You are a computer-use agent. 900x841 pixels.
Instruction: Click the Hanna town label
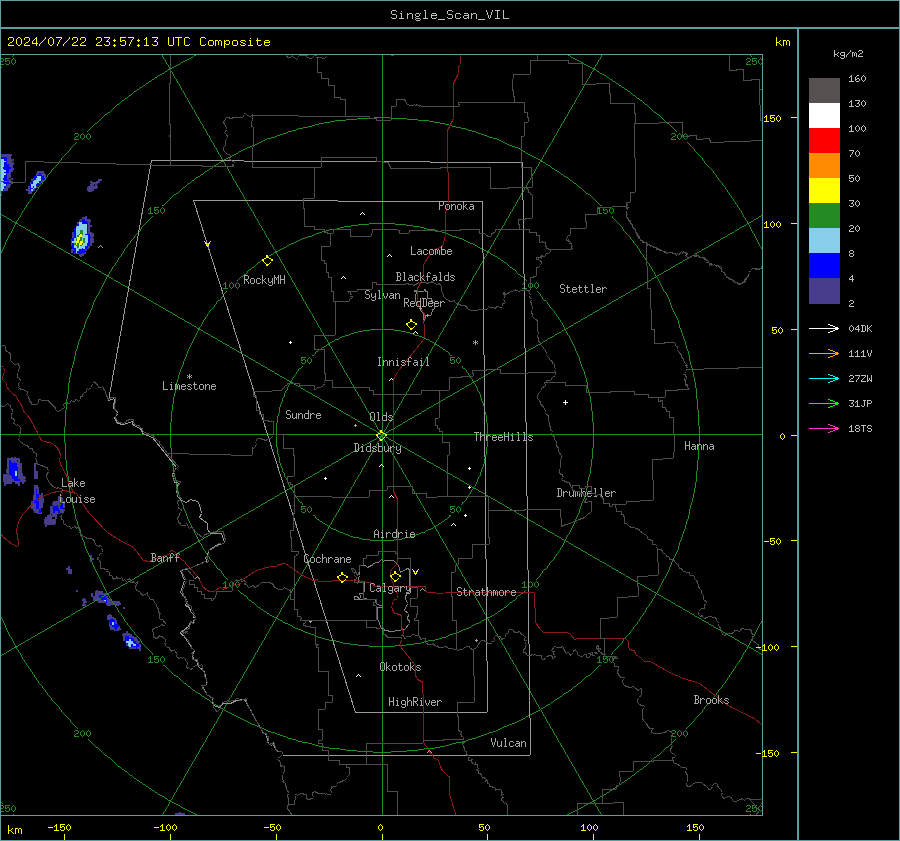coord(699,446)
